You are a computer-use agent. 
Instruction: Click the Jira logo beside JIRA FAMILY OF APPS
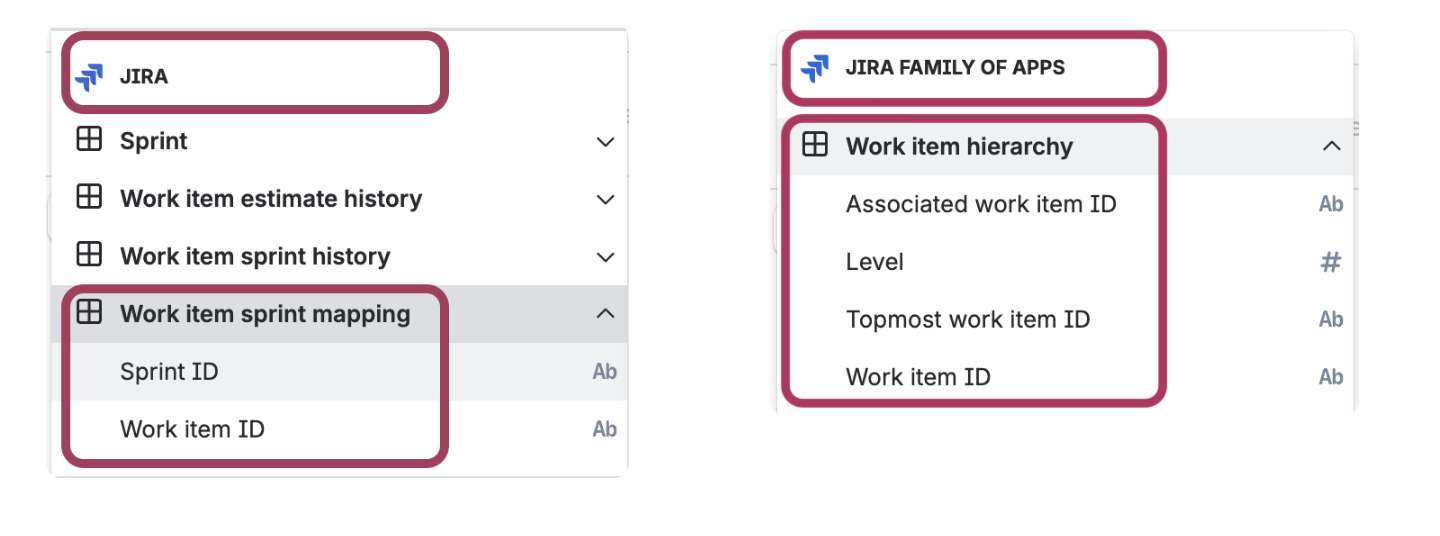(x=815, y=68)
